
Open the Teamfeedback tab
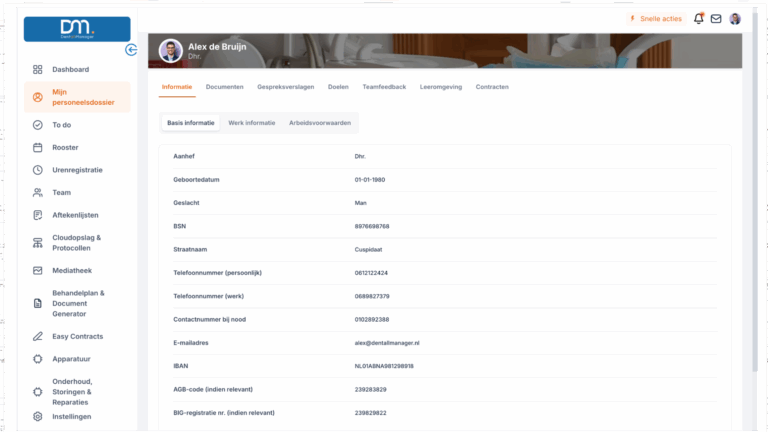tap(384, 87)
